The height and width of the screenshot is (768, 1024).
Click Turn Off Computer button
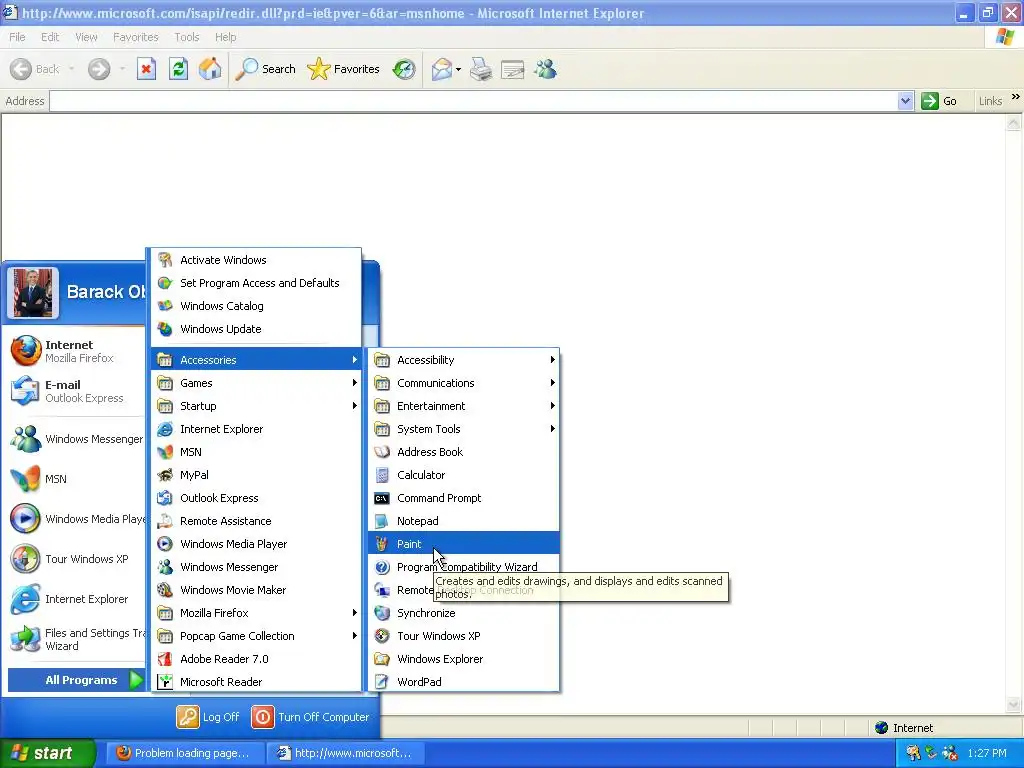tap(311, 716)
